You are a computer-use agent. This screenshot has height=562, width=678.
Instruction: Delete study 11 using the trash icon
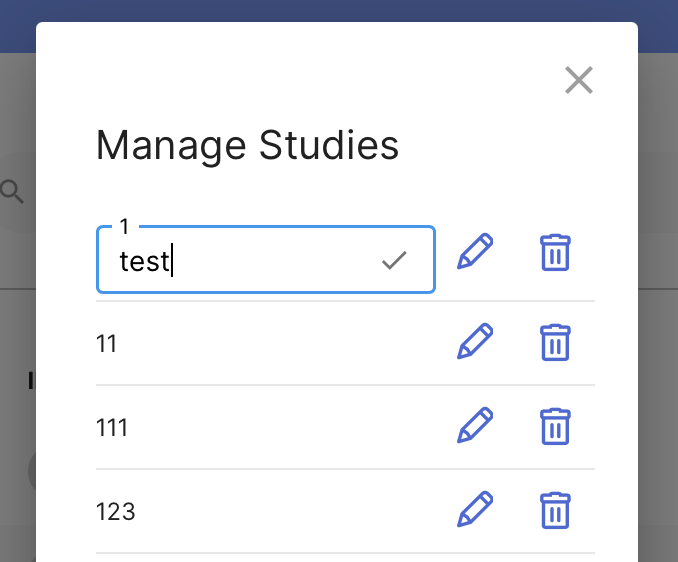tap(555, 342)
